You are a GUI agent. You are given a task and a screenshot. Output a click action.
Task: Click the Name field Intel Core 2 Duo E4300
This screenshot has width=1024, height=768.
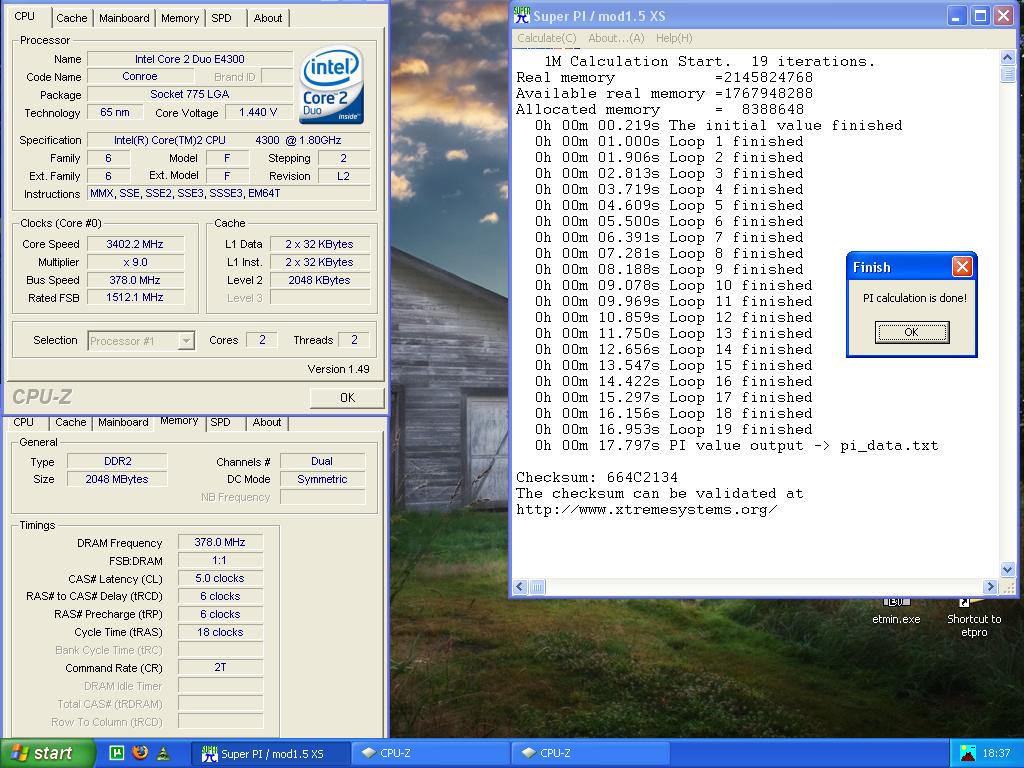[x=189, y=59]
